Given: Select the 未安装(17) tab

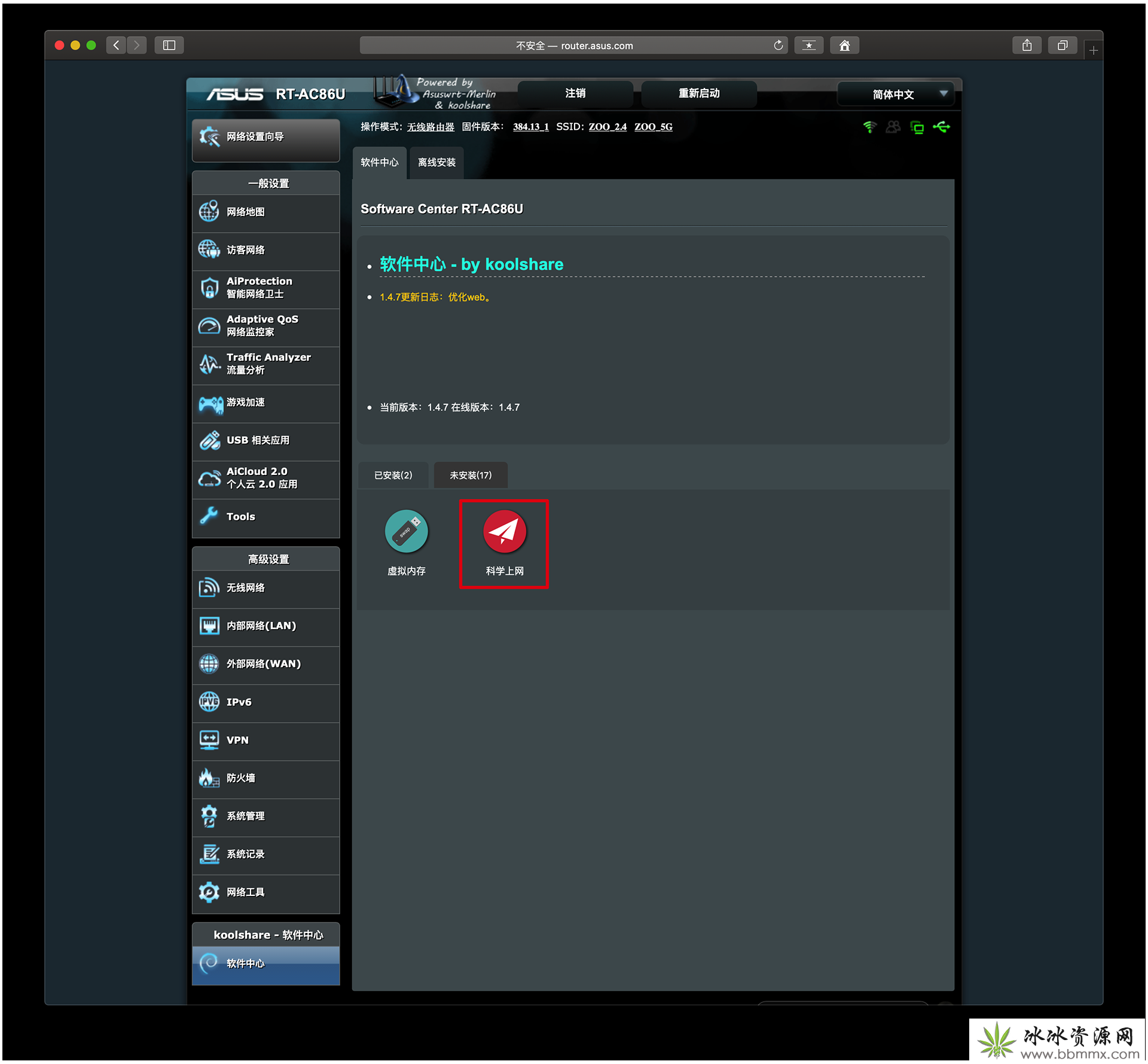Looking at the screenshot, I should point(471,475).
